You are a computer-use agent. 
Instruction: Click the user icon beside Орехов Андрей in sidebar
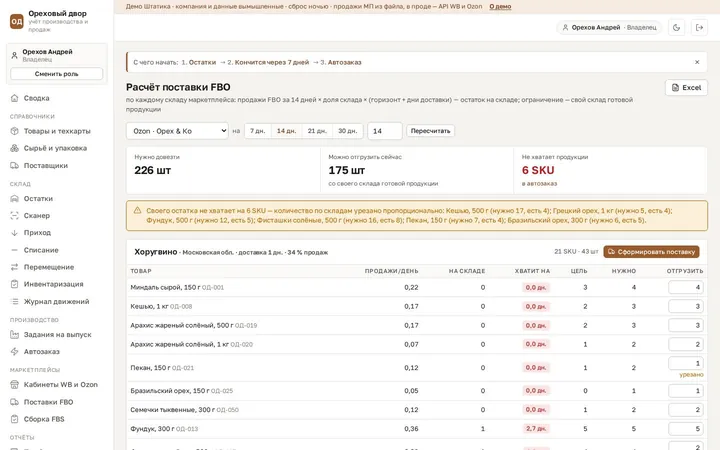pos(14,56)
